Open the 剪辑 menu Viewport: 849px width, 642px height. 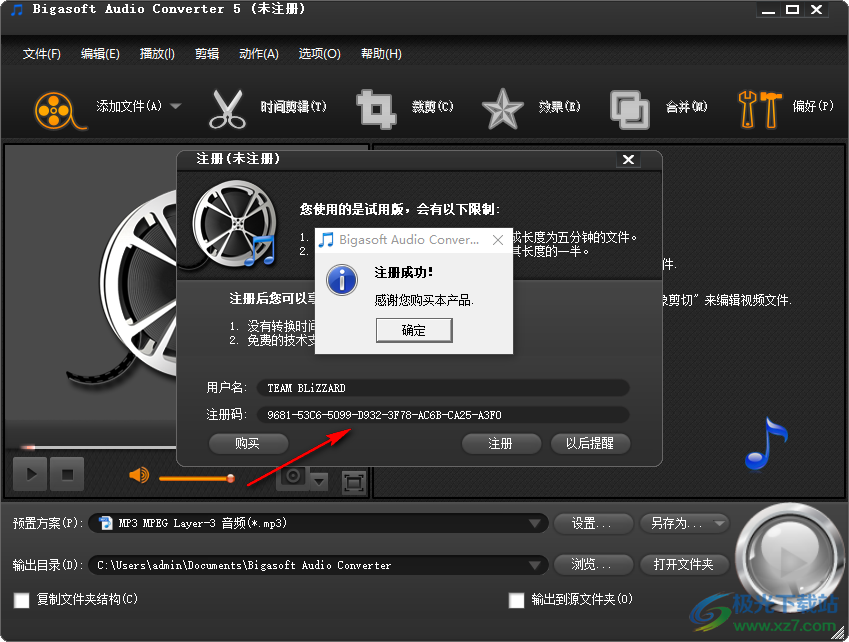coord(207,54)
